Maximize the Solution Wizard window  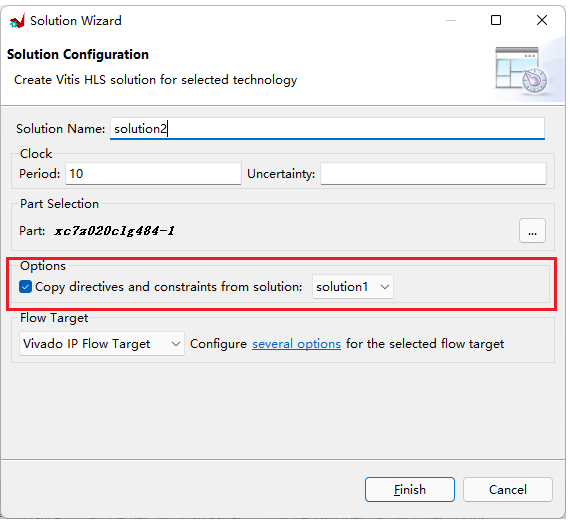[x=496, y=20]
